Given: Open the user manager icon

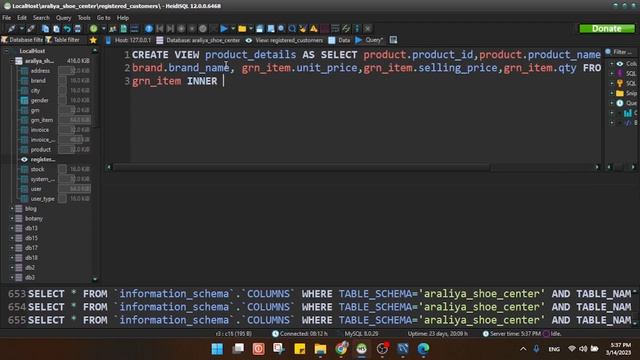Looking at the screenshot, I should point(113,29).
